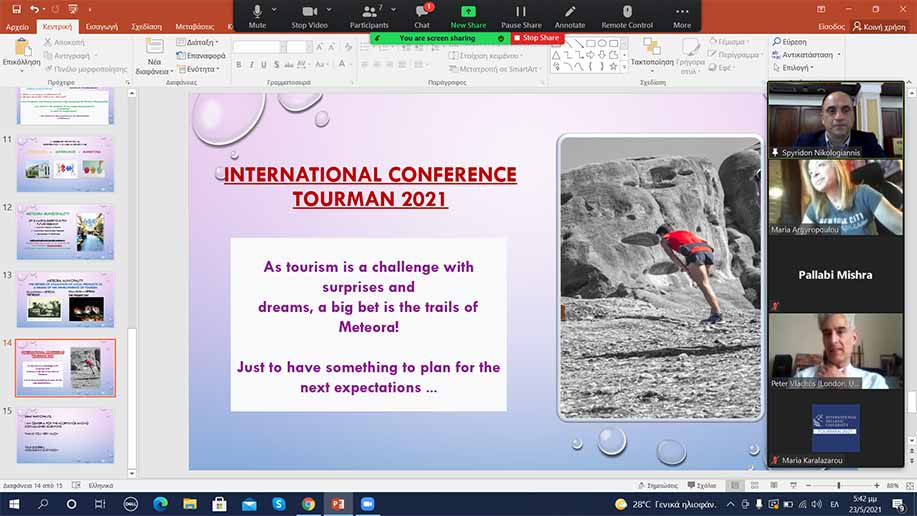Screen dimensions: 917x516
Task: Click zoom-out minus icon in status bar
Action: pyautogui.click(x=808, y=486)
